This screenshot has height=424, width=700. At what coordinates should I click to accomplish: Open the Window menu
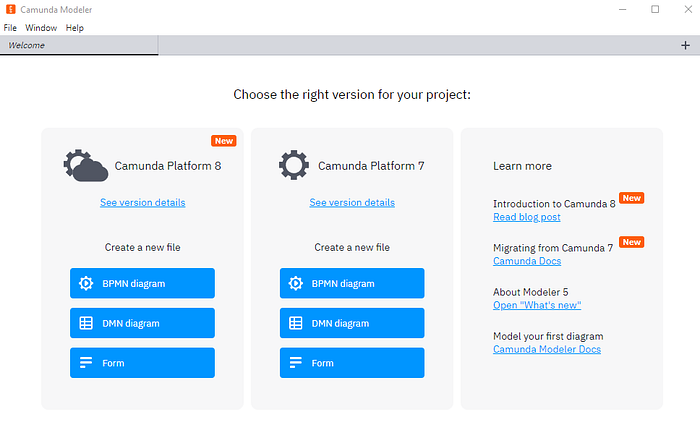[x=41, y=27]
